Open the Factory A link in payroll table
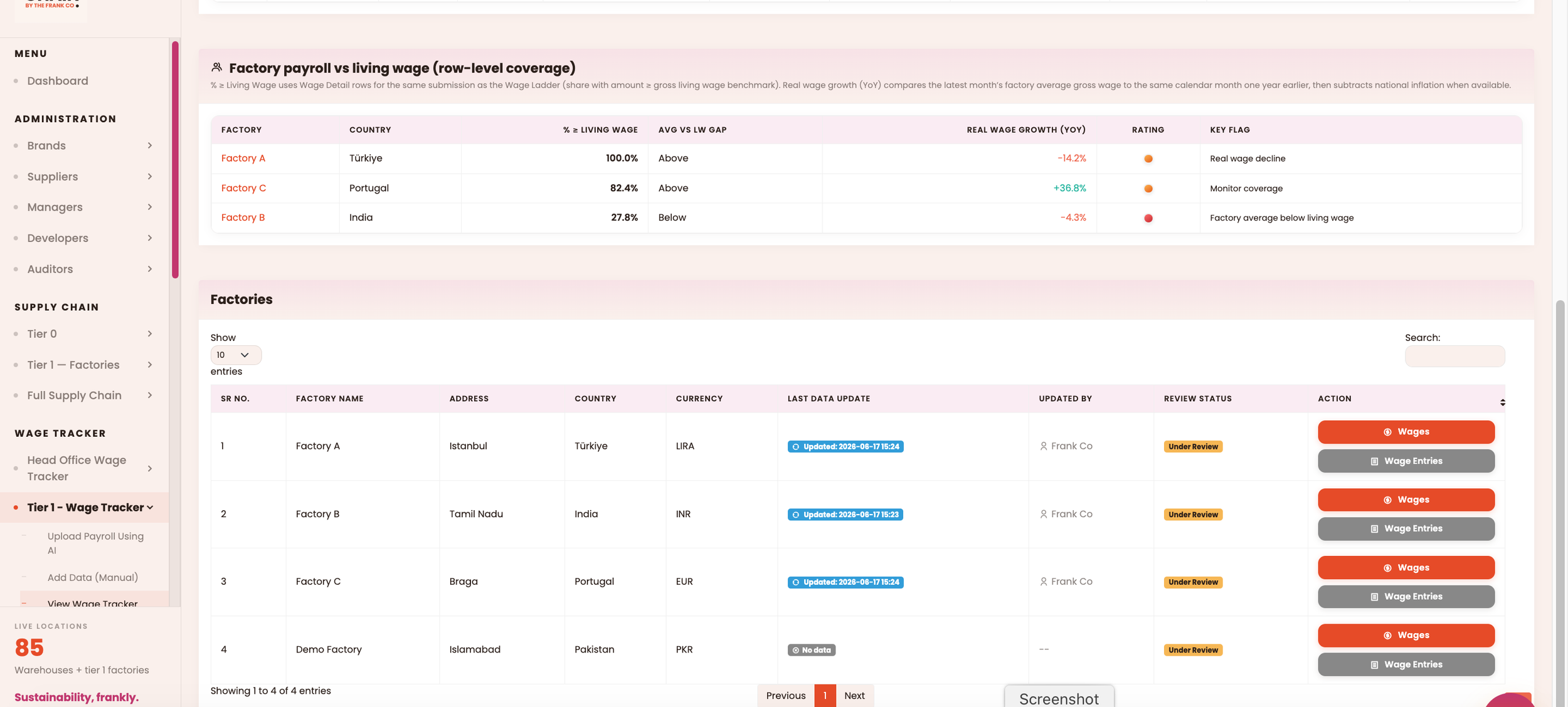The height and width of the screenshot is (707, 1568). click(x=243, y=159)
